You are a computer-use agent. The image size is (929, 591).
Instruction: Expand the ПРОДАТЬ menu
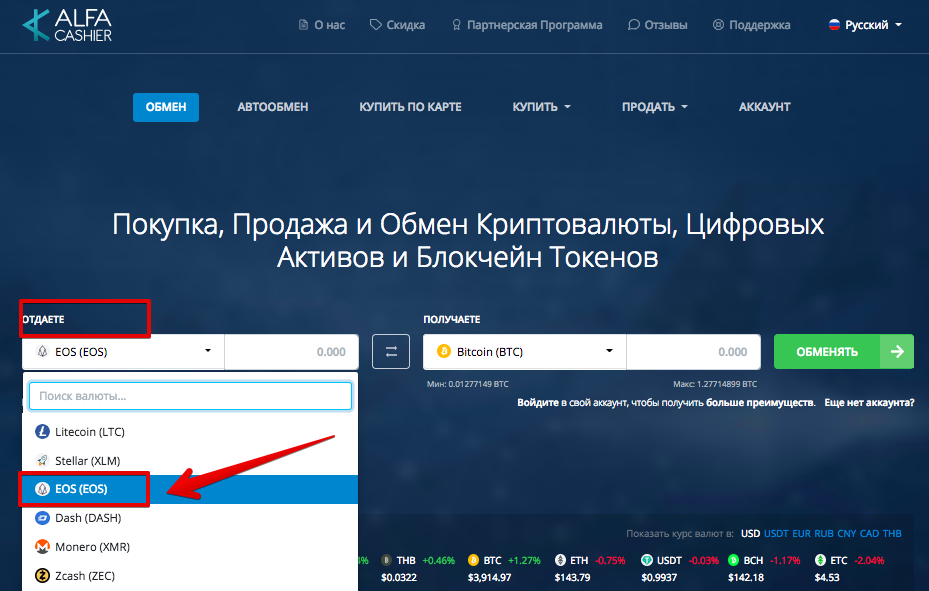click(x=654, y=107)
